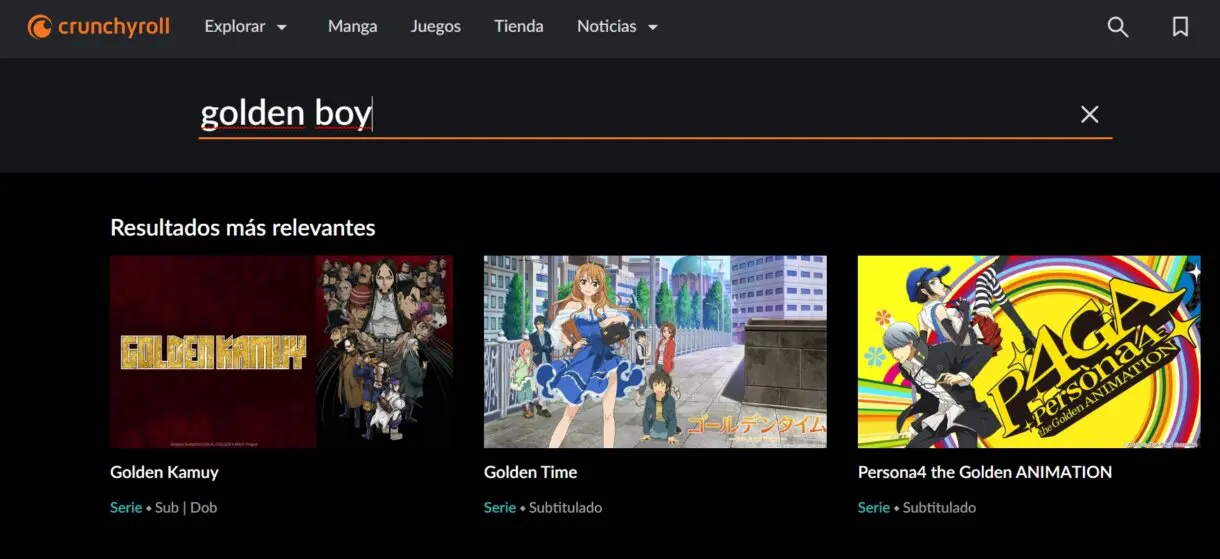Click the Sub | Dob text
The height and width of the screenshot is (559, 1220).
click(x=186, y=507)
